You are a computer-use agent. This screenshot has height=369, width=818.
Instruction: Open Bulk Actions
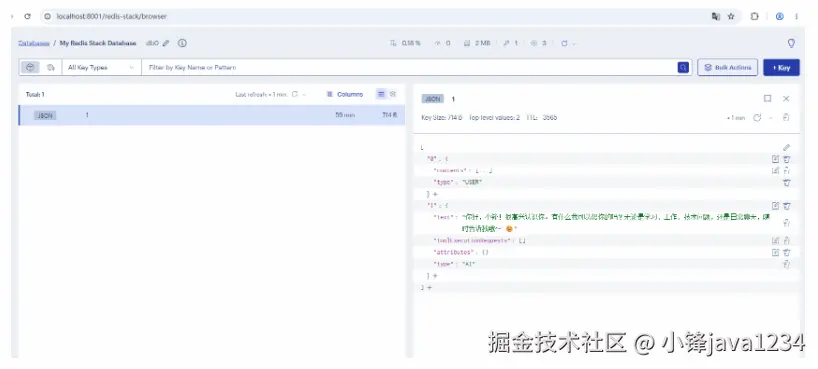point(727,67)
